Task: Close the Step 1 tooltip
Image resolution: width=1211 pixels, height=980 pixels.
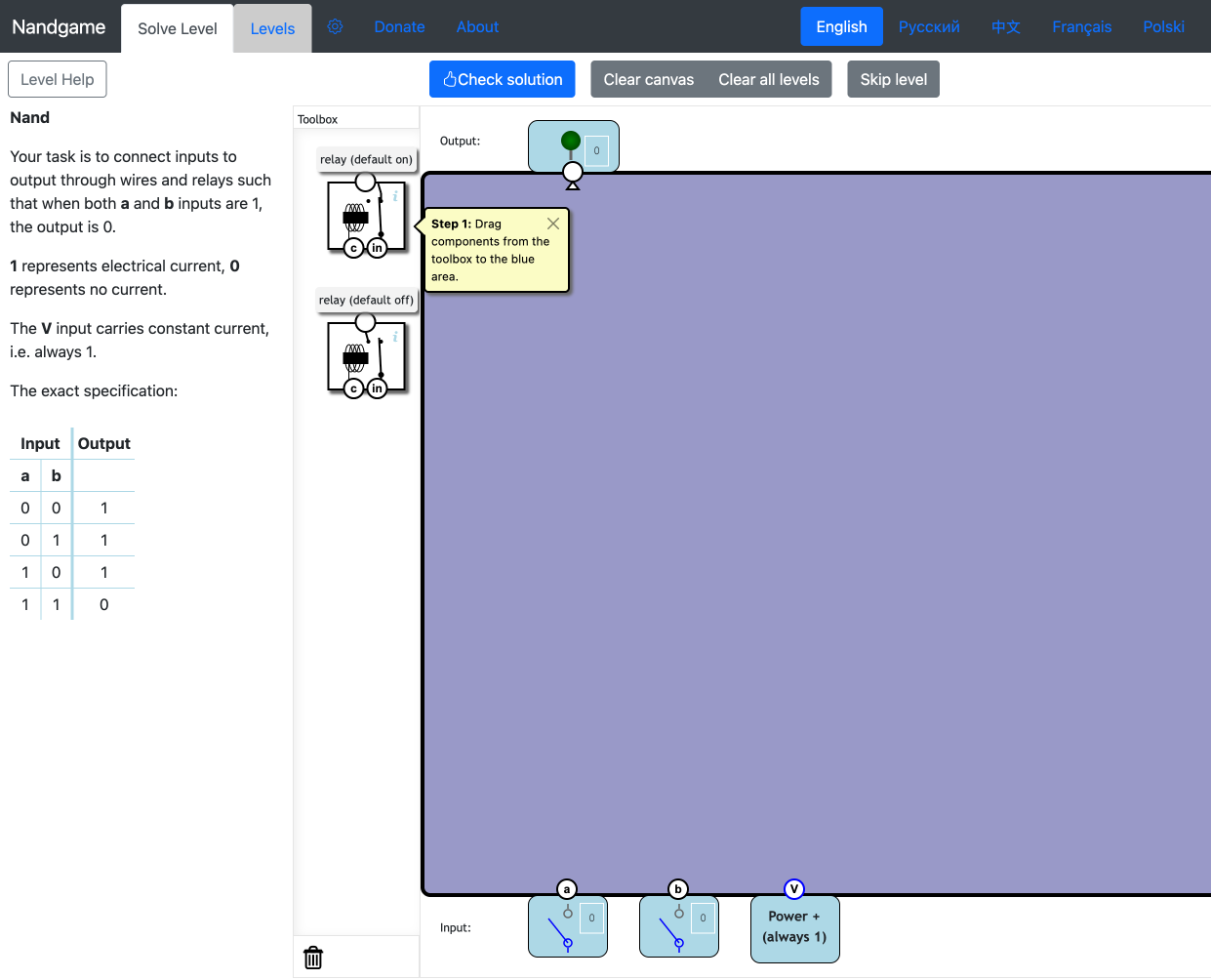Action: click(x=553, y=223)
